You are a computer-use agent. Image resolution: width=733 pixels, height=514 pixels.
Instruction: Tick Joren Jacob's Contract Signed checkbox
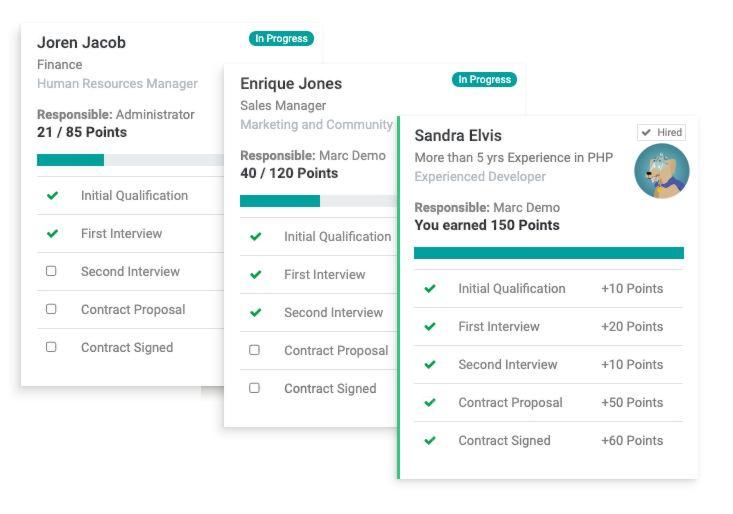coord(52,347)
